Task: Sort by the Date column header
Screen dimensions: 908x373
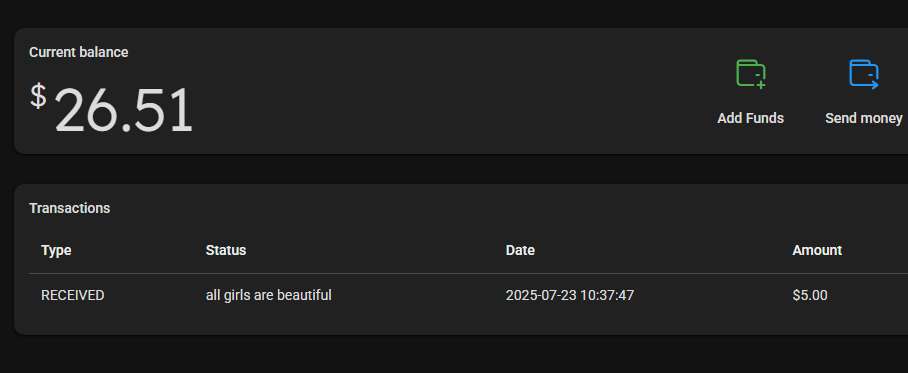Action: pyautogui.click(x=520, y=250)
